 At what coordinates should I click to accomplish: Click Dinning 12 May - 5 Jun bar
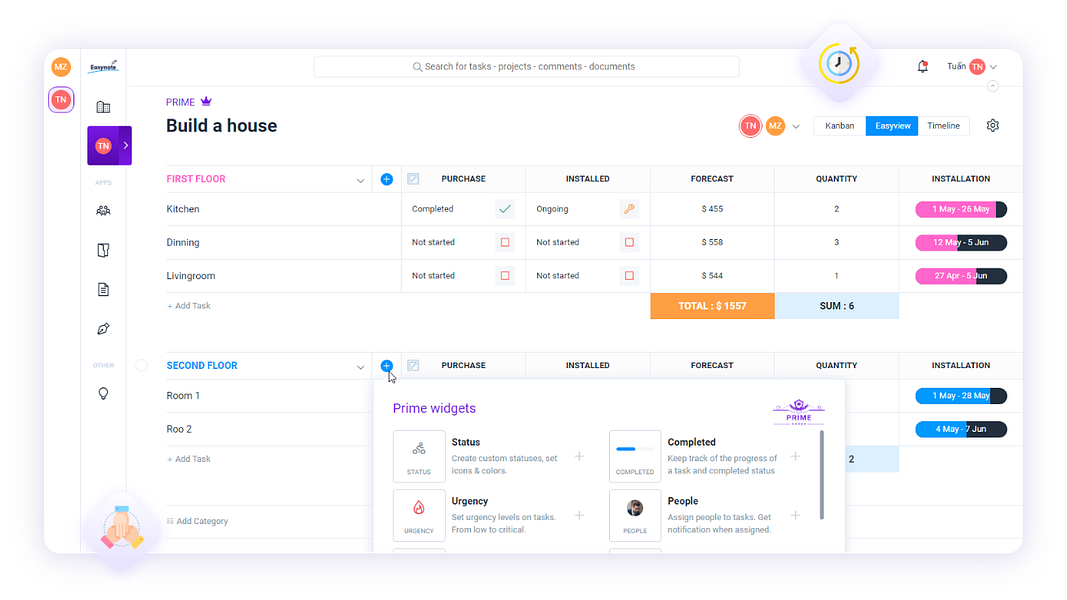pos(961,242)
